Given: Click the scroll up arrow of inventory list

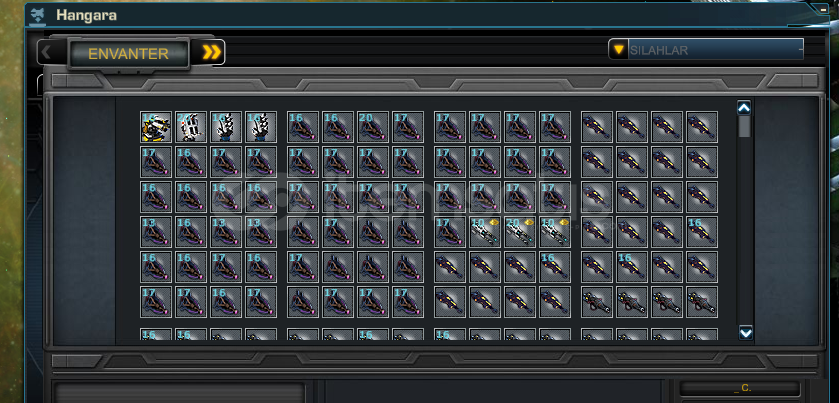Looking at the screenshot, I should click(744, 108).
